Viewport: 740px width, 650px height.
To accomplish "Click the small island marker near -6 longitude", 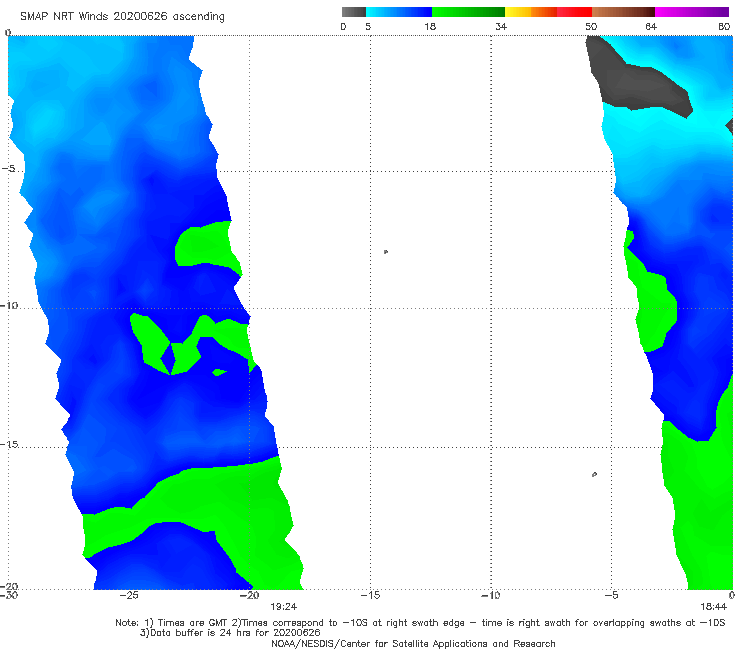I will (595, 474).
